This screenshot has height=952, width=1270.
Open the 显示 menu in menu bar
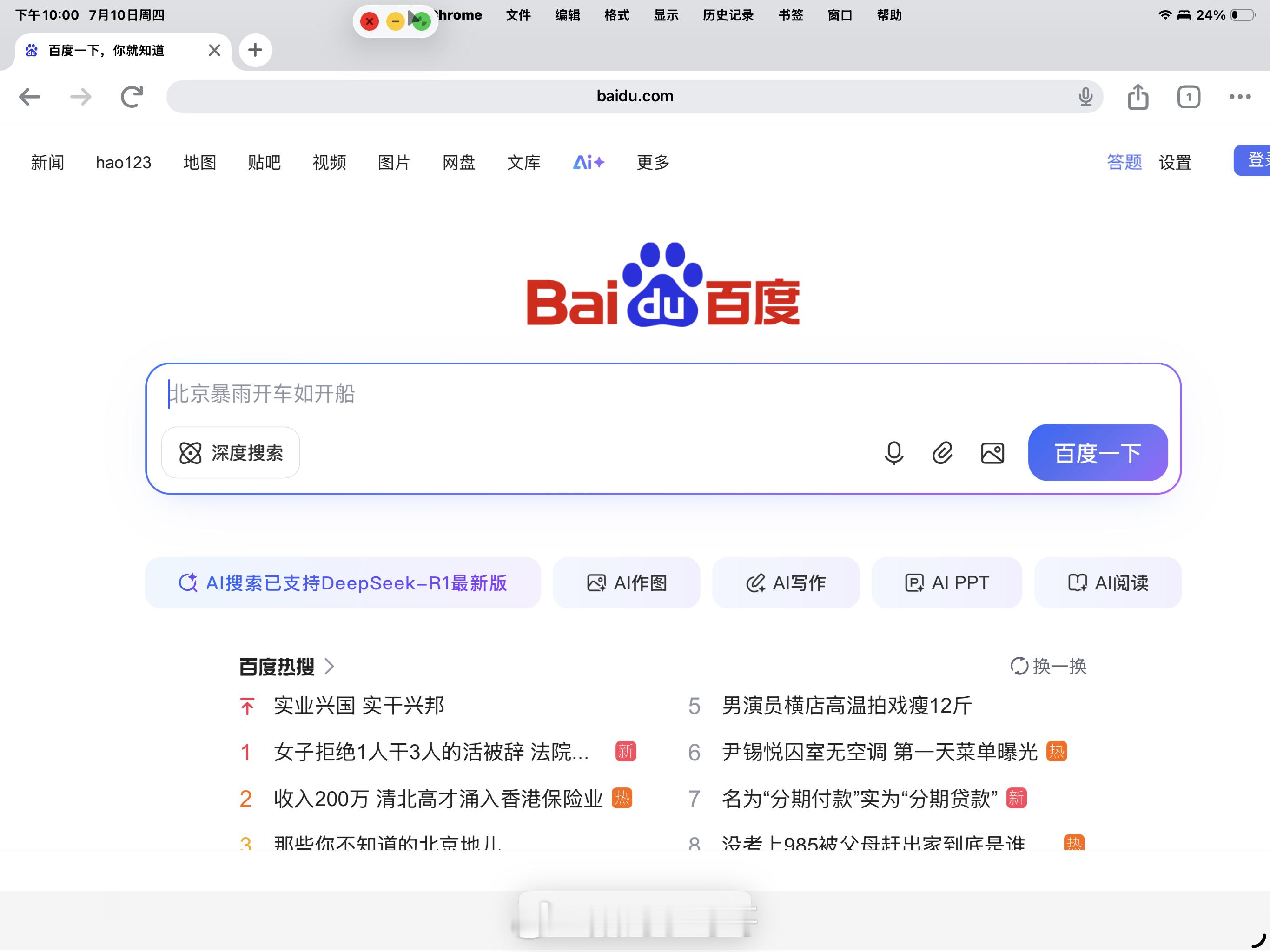coord(666,15)
